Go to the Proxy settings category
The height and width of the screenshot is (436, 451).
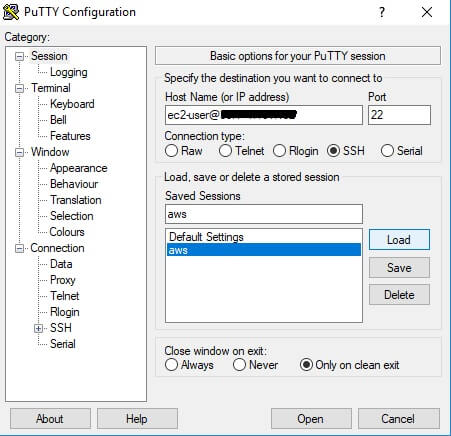63,280
